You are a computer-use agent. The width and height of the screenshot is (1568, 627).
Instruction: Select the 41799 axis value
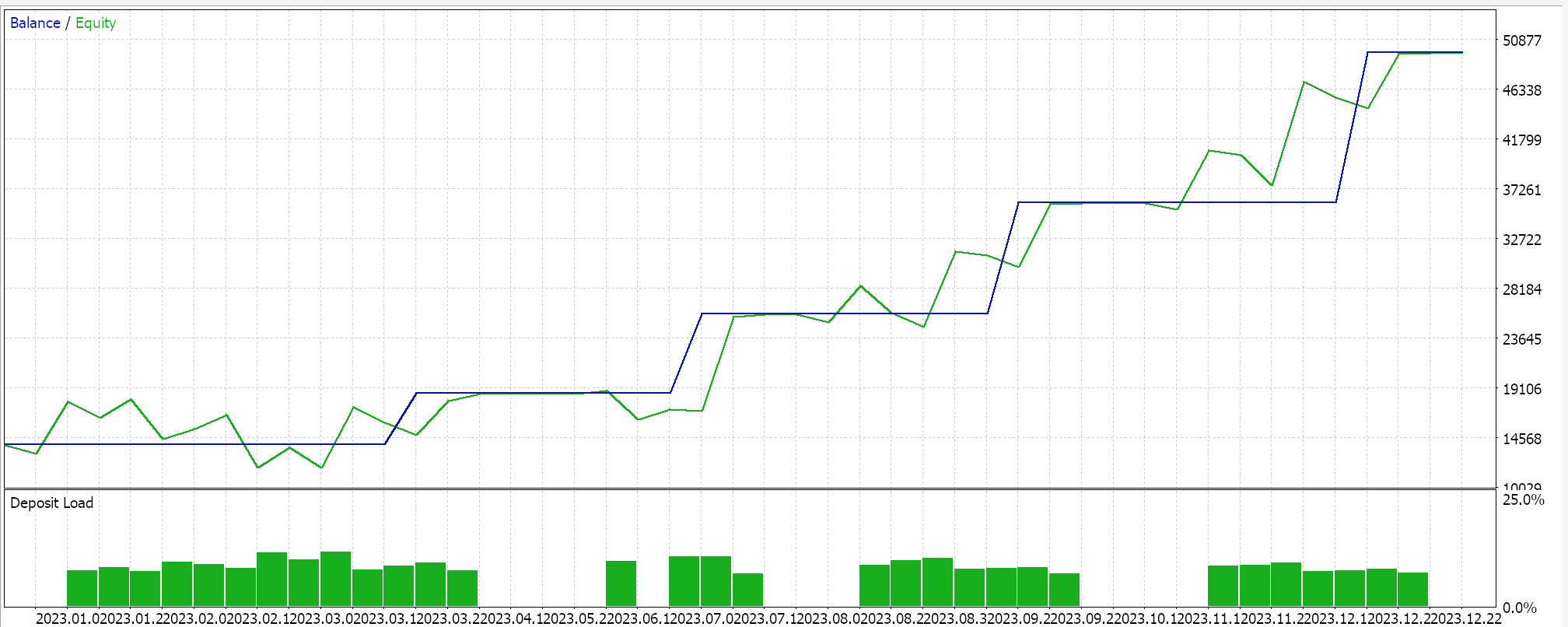click(1522, 140)
